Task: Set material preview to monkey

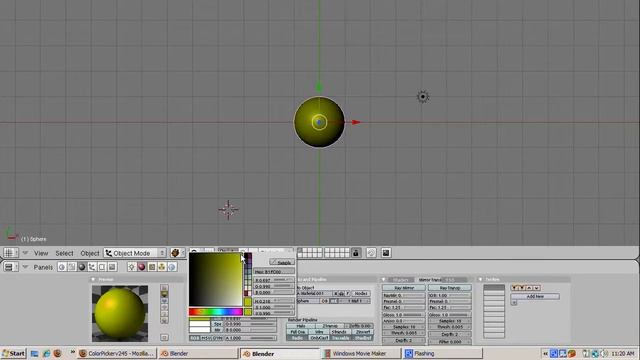Action: click(x=164, y=307)
